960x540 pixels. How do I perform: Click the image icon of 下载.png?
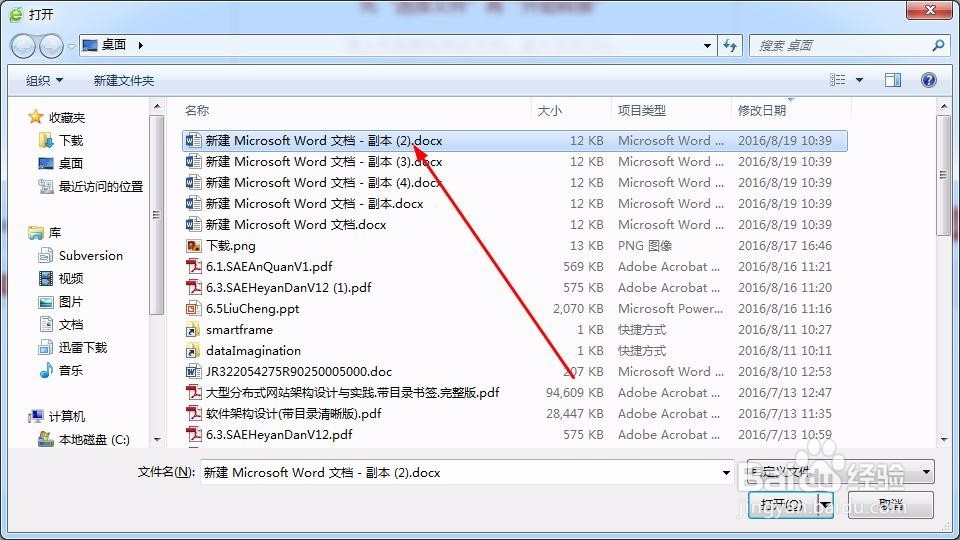tap(193, 246)
